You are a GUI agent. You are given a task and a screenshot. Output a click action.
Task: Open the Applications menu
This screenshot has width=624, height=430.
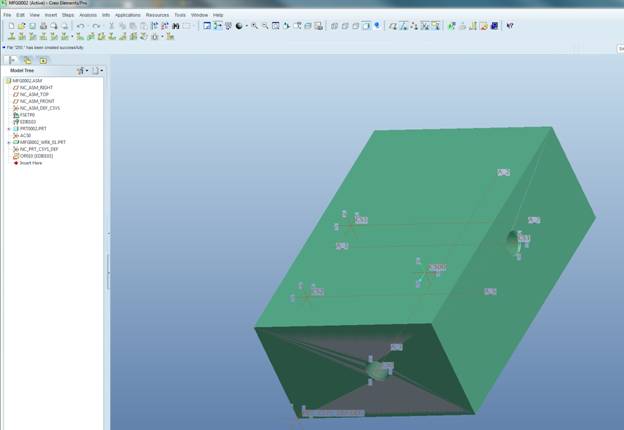pos(127,15)
